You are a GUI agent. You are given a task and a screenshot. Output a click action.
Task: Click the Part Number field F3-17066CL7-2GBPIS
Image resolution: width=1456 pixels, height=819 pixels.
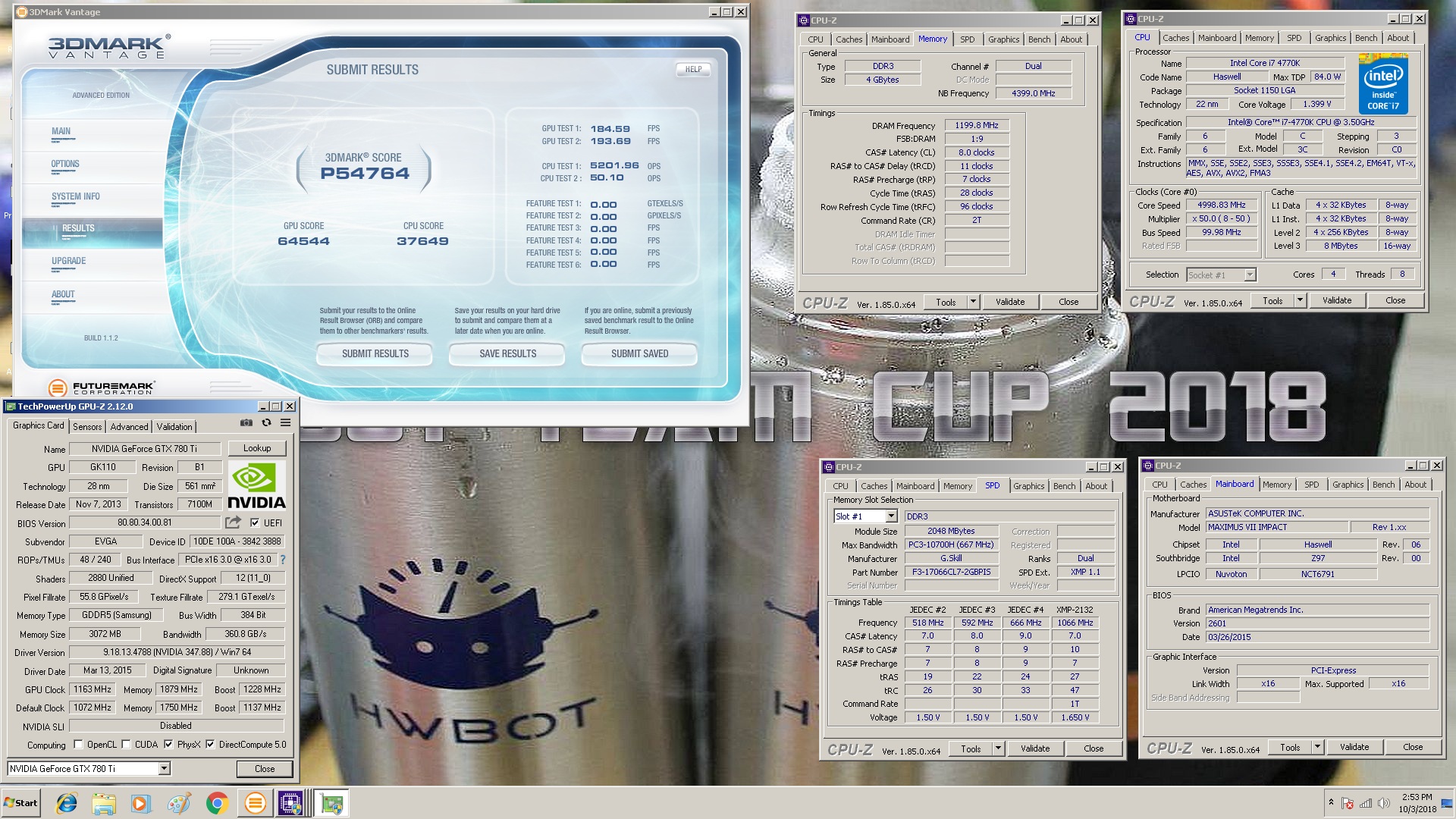click(951, 573)
